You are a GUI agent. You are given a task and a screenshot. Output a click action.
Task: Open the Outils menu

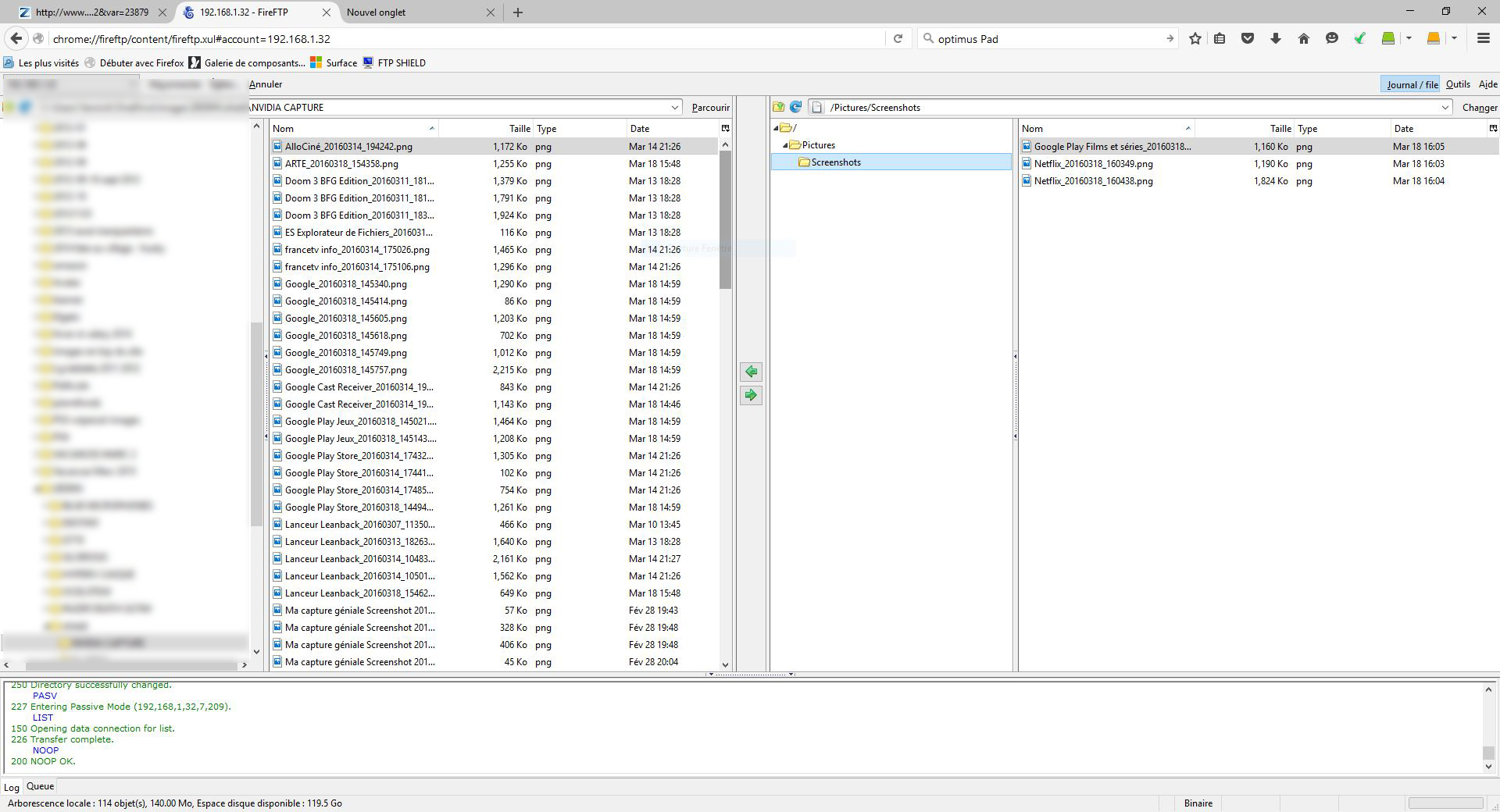coord(1458,84)
